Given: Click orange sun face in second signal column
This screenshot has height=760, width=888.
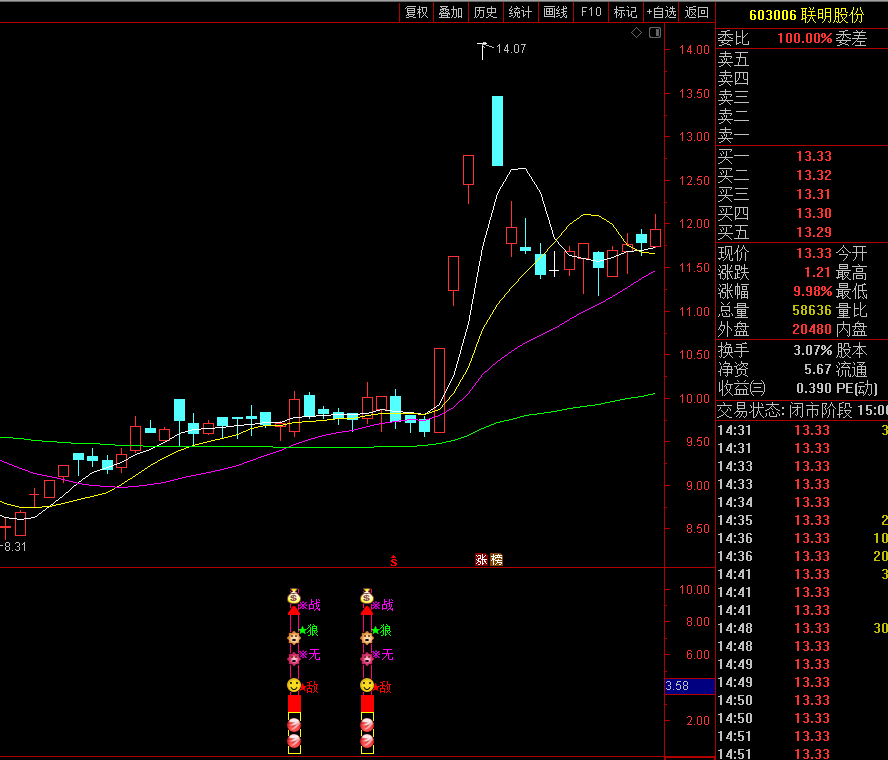Looking at the screenshot, I should click(367, 638).
